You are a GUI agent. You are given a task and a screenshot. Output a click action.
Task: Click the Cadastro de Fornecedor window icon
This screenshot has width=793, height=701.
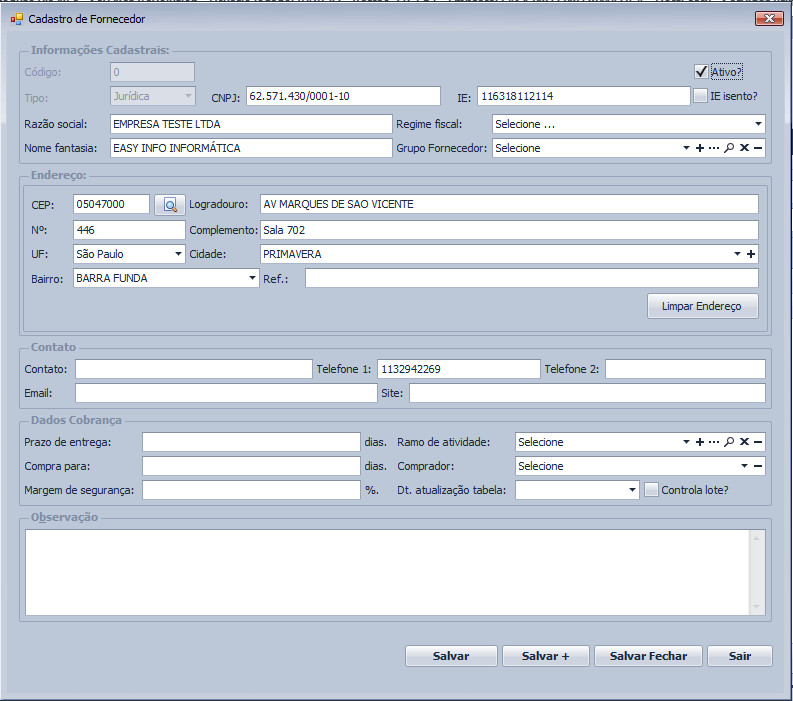click(17, 19)
